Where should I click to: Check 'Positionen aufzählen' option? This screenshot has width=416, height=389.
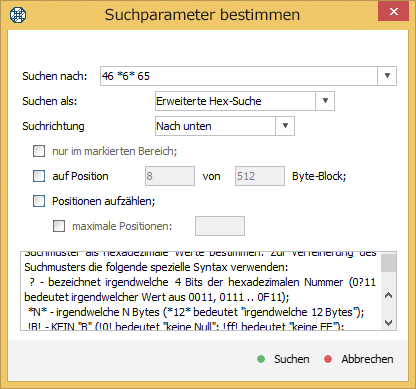coord(39,201)
